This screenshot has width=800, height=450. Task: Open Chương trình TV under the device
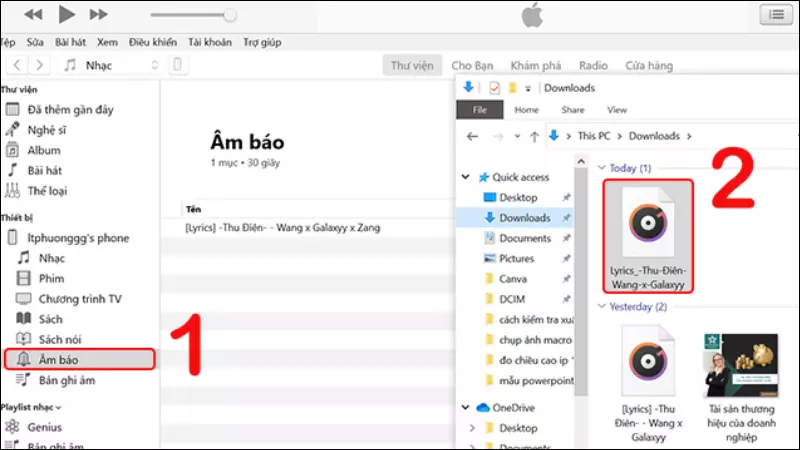80,299
